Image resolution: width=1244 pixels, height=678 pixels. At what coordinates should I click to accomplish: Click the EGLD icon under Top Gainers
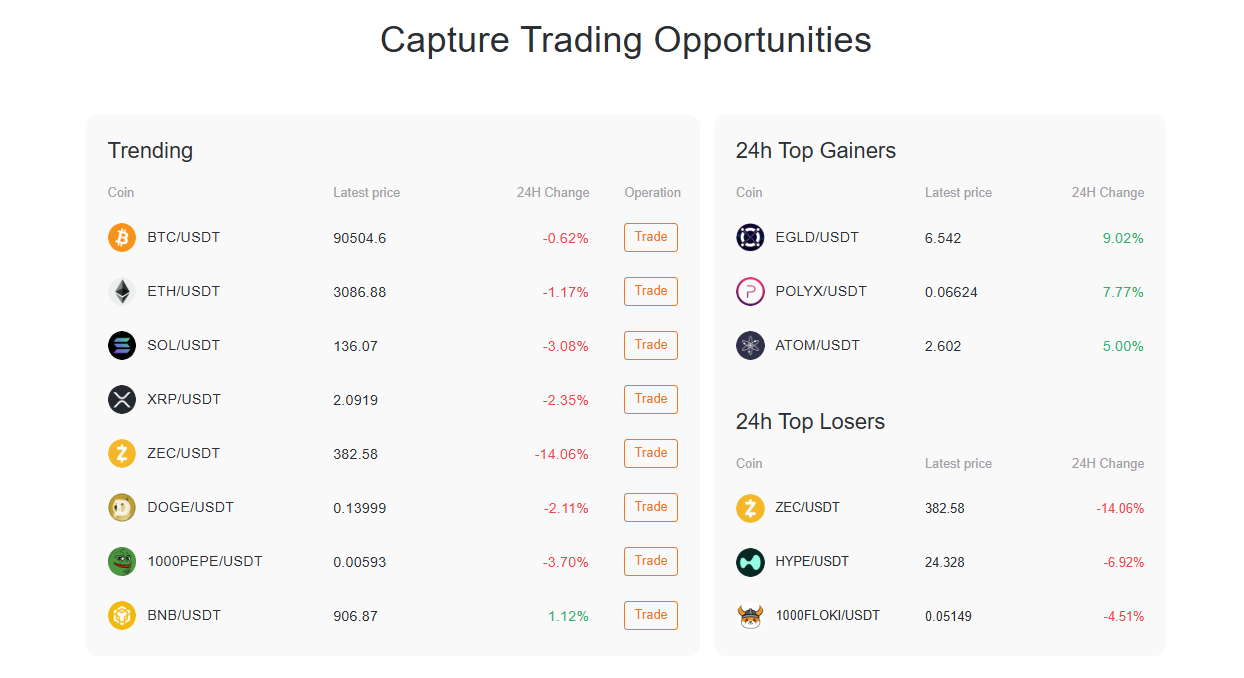tap(750, 237)
